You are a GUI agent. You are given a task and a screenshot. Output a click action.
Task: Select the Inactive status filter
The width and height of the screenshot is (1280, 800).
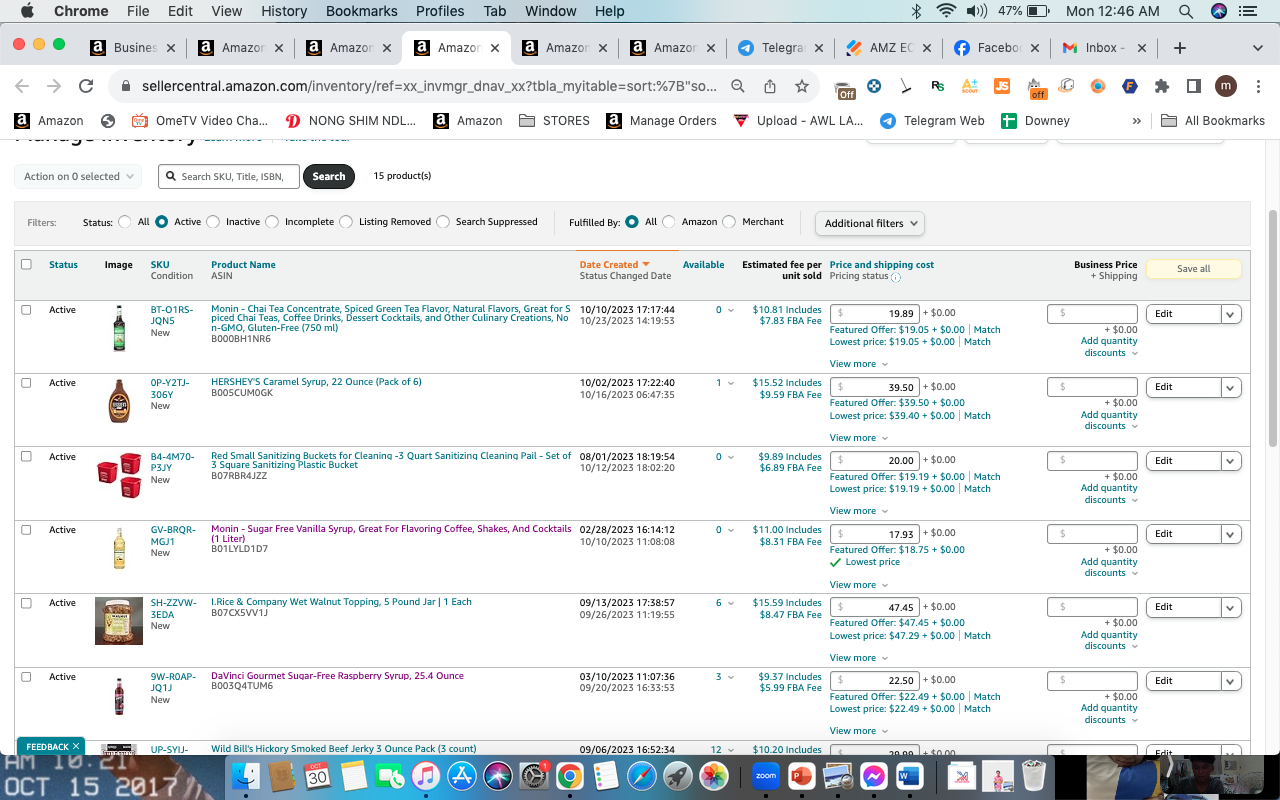point(213,222)
